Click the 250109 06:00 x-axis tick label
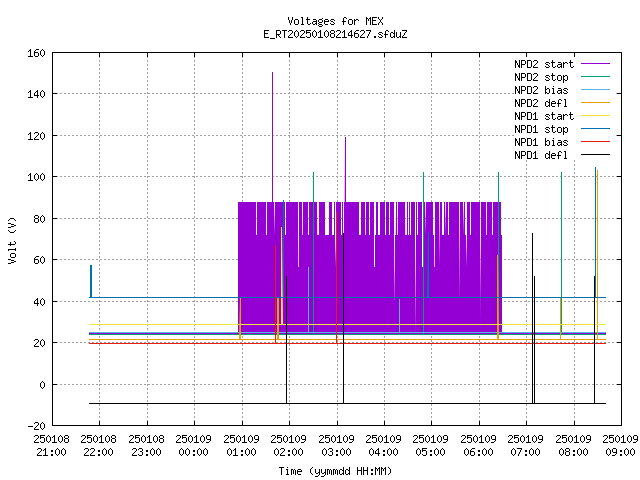640x480 pixels. [x=478, y=446]
